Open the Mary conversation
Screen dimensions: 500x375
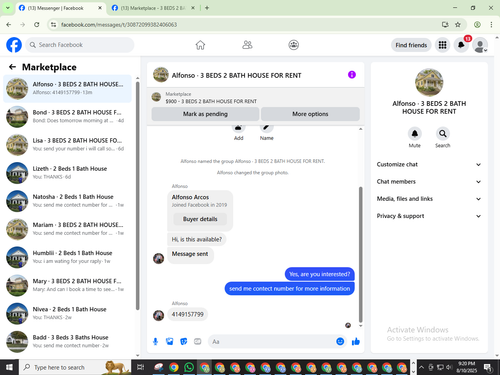tap(67, 285)
